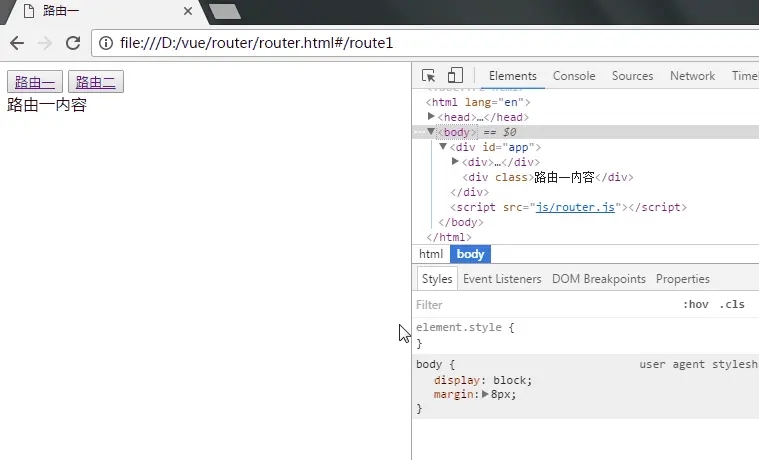This screenshot has width=759, height=460.
Task: Toggle the :hov element state button
Action: pyautogui.click(x=696, y=305)
